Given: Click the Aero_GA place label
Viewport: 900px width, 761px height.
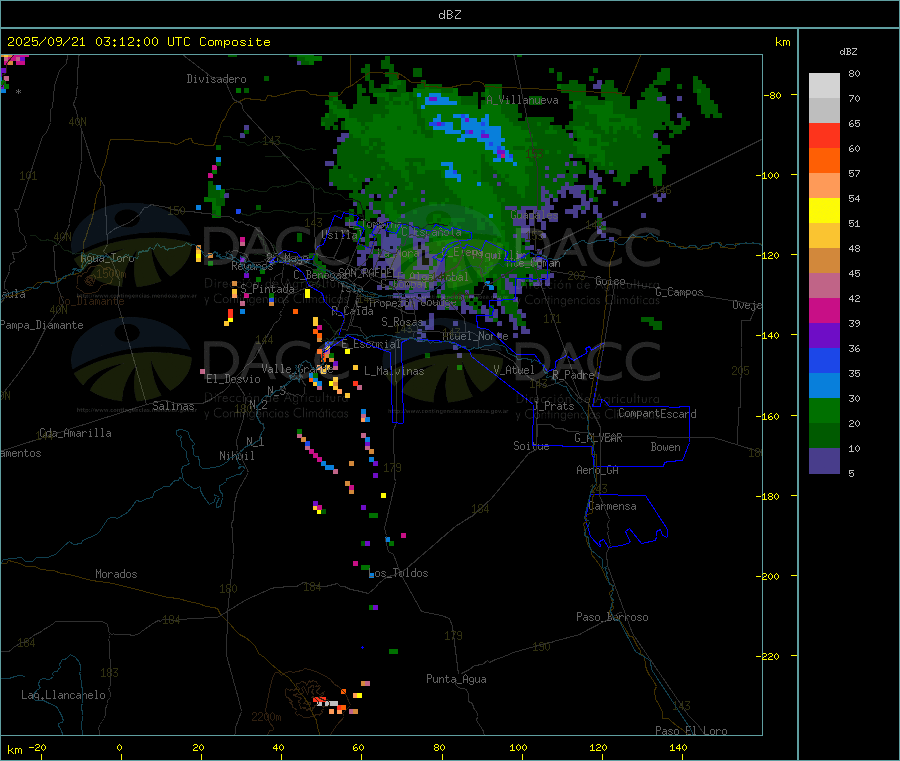Looking at the screenshot, I should click(598, 470).
